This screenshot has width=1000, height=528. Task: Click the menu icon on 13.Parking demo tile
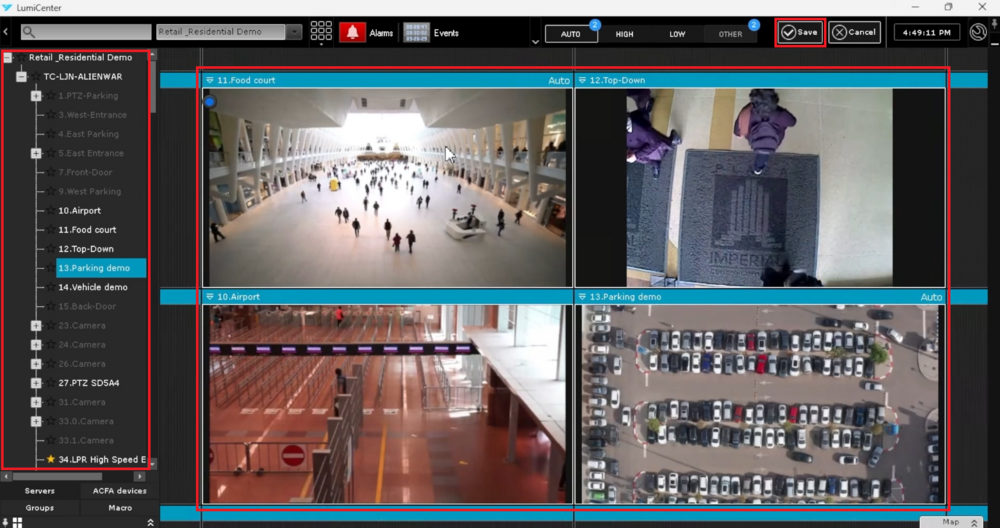tap(583, 297)
